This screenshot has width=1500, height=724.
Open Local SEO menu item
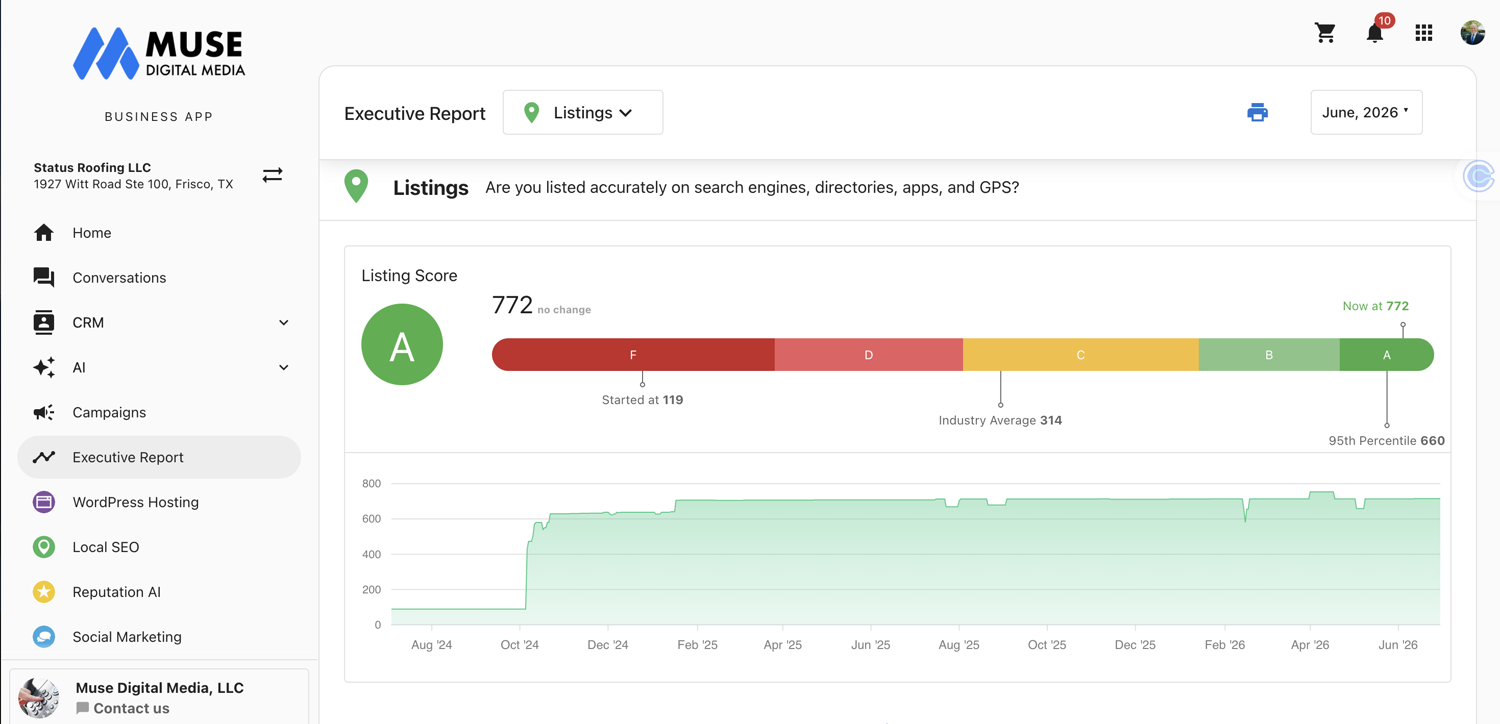tap(159, 547)
